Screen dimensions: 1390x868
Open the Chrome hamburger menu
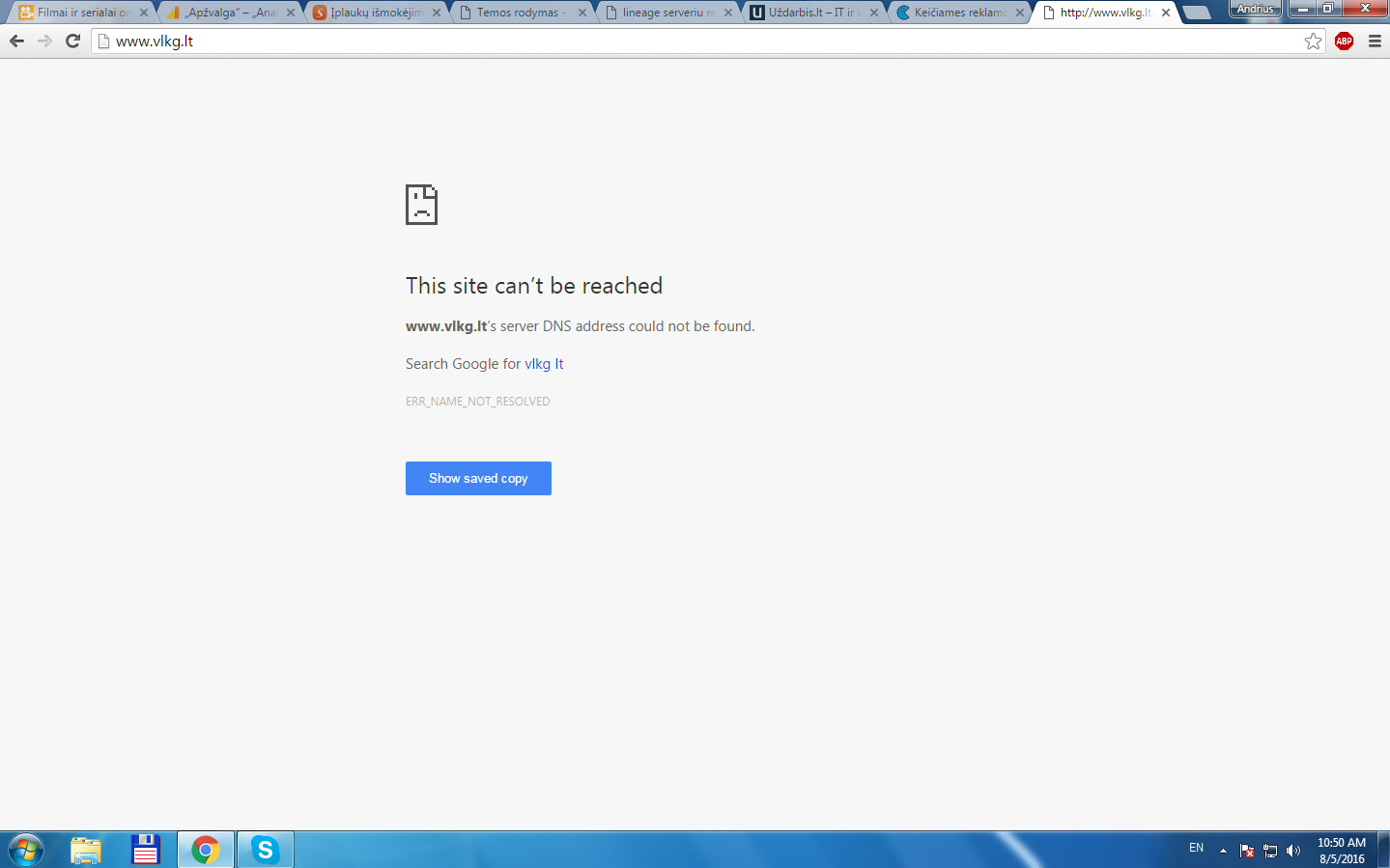[1375, 41]
